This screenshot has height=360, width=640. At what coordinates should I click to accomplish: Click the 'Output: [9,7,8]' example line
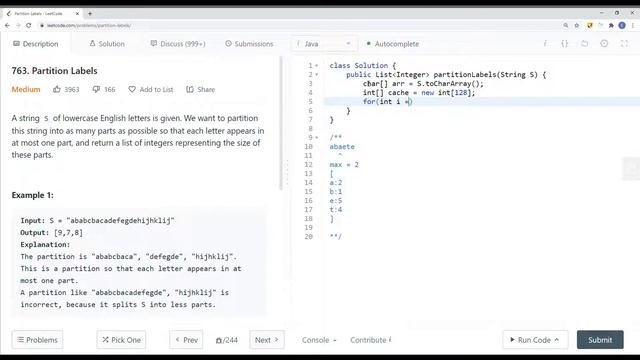point(51,233)
